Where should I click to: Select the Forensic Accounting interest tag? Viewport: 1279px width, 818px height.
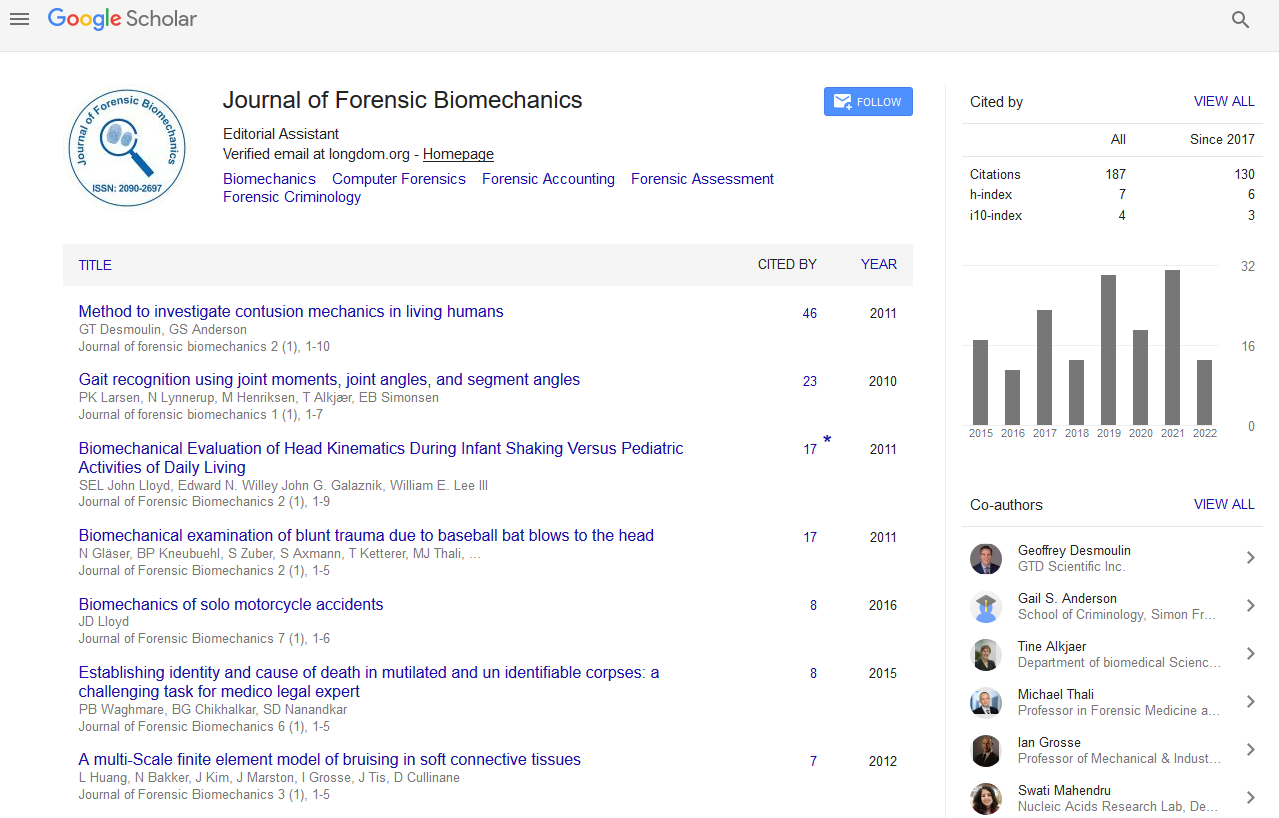548,179
